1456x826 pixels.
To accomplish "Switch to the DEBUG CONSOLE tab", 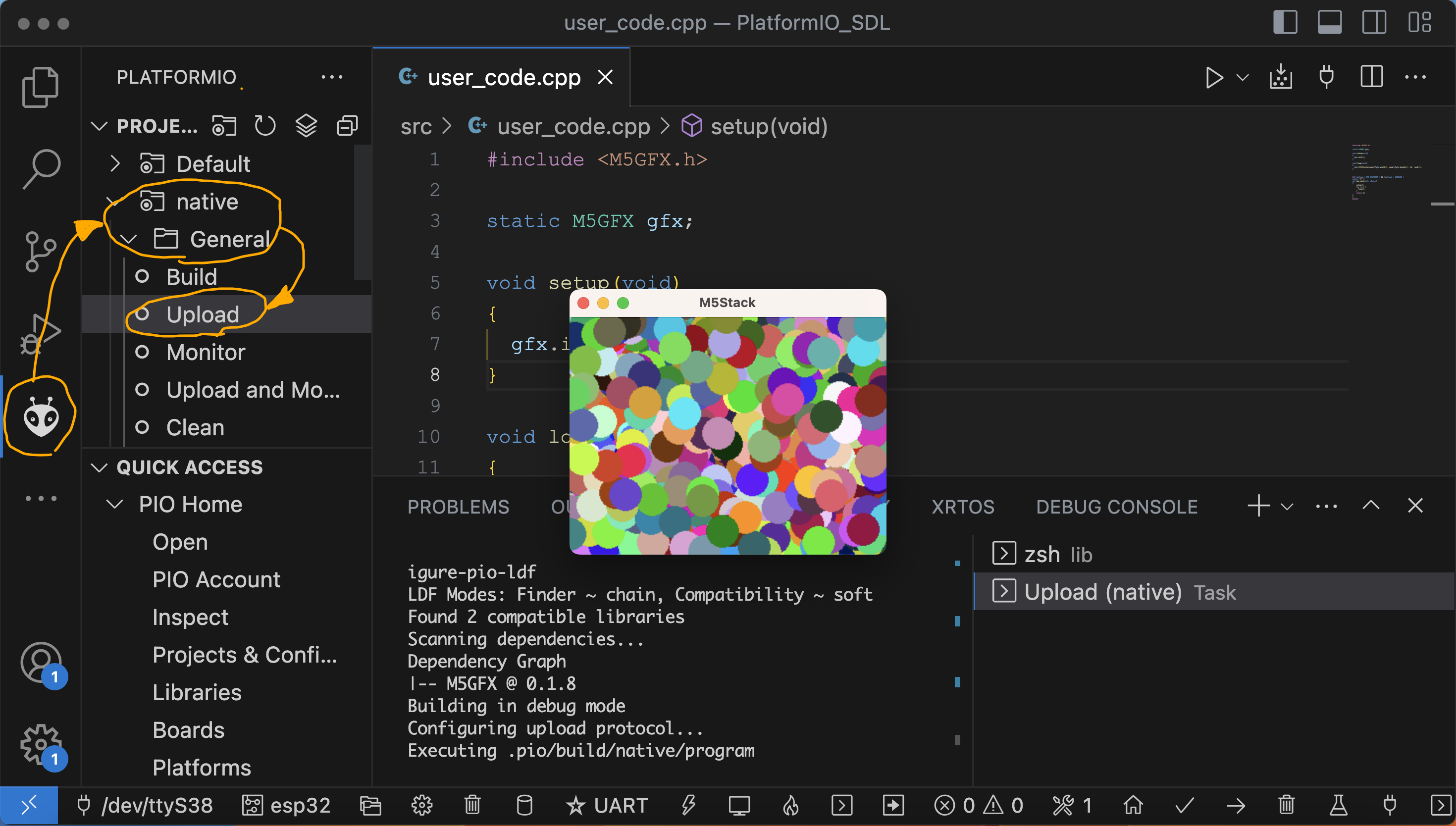I will click(1116, 506).
